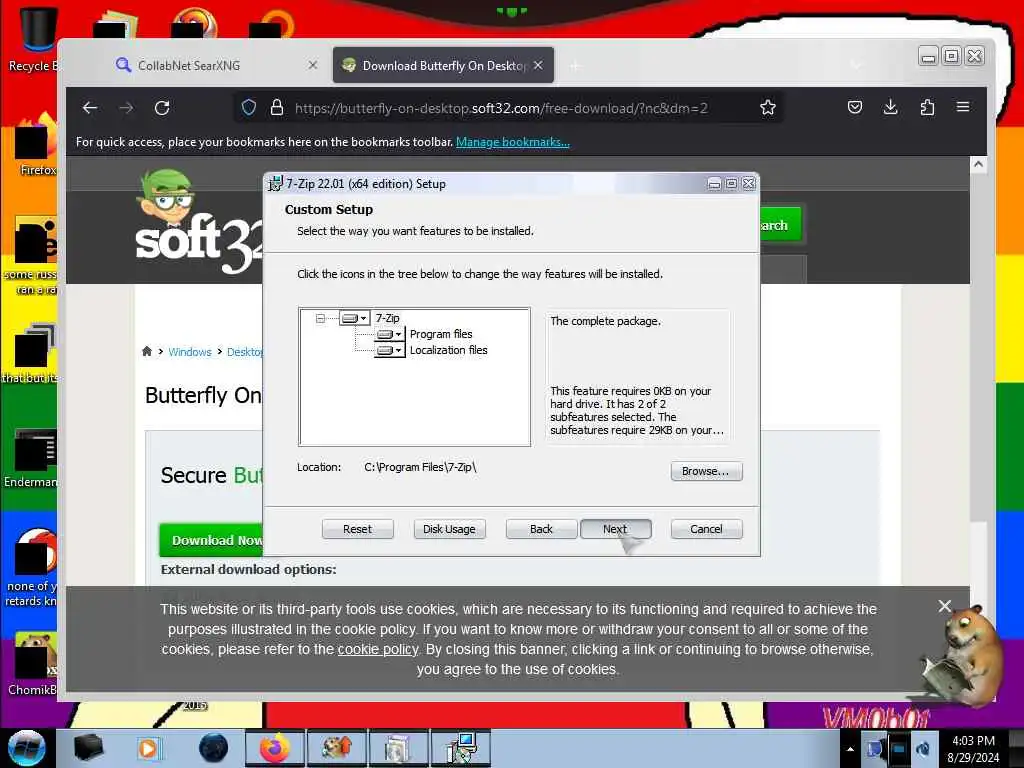Open Windows breadcrumb link
Screen dimensions: 1024x768
click(x=190, y=352)
